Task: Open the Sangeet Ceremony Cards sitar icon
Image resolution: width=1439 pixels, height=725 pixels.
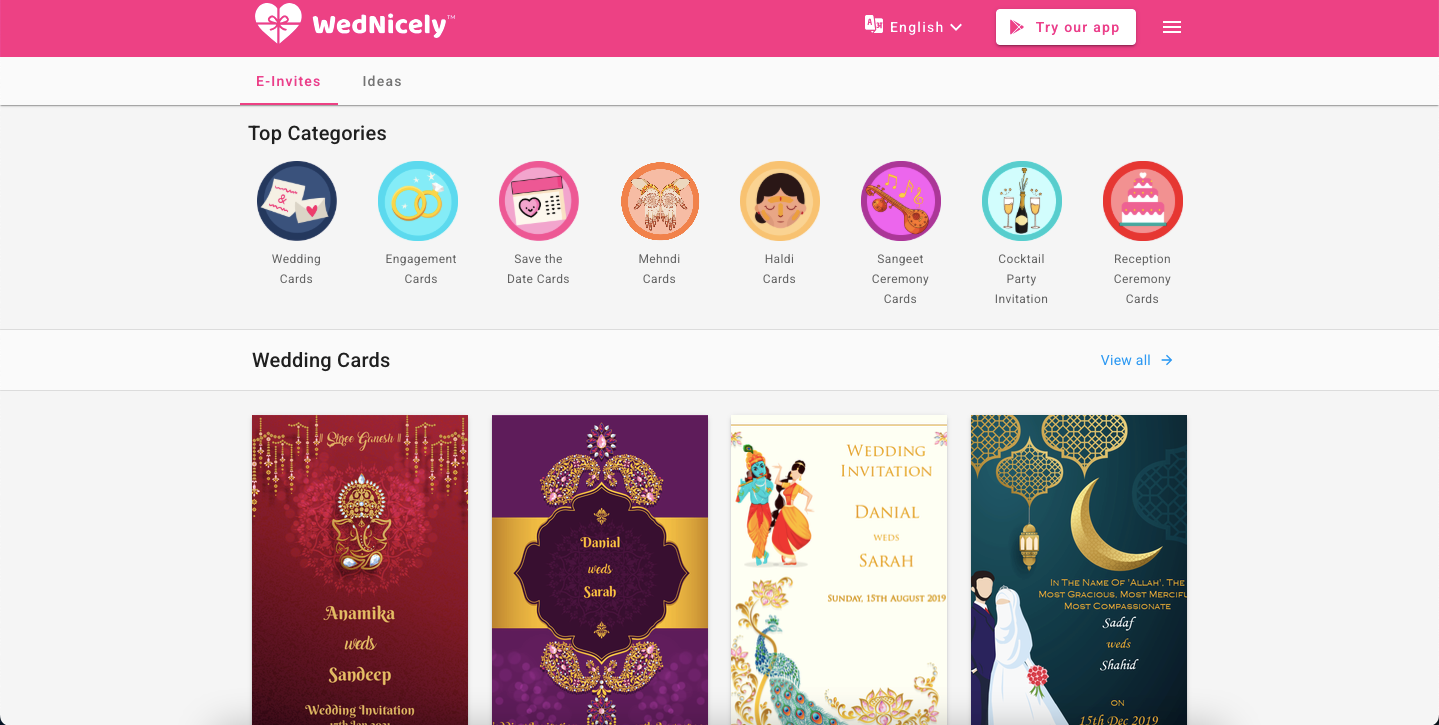Action: point(901,201)
